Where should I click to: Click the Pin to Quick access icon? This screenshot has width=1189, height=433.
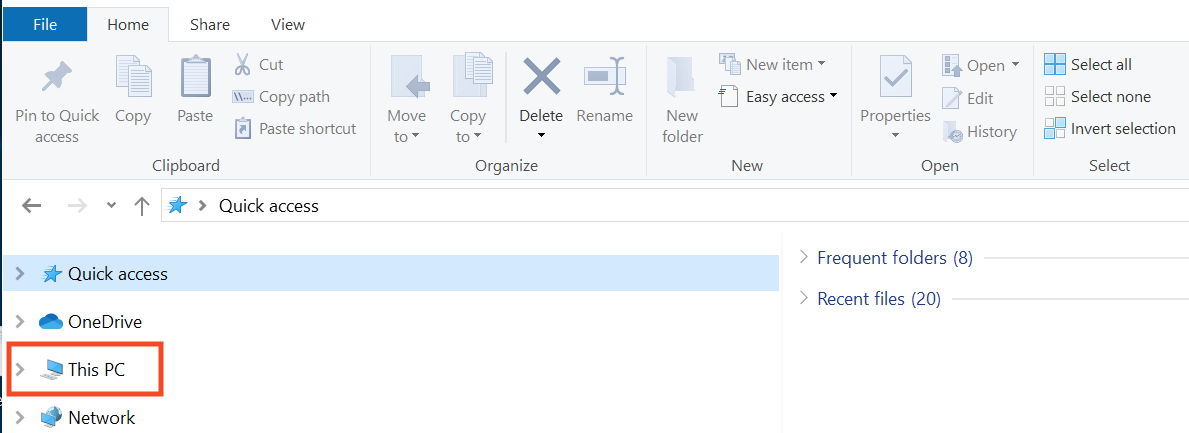pos(57,78)
